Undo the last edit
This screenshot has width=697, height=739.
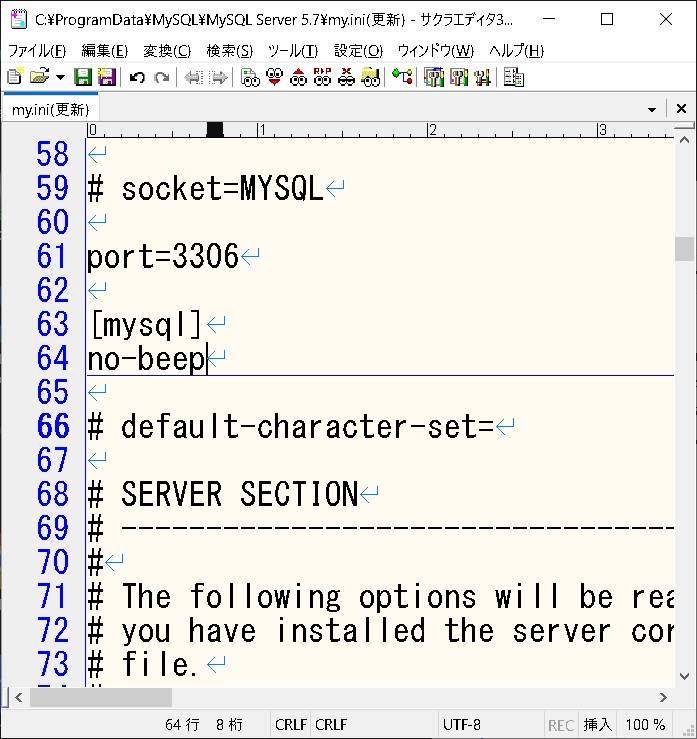(137, 77)
